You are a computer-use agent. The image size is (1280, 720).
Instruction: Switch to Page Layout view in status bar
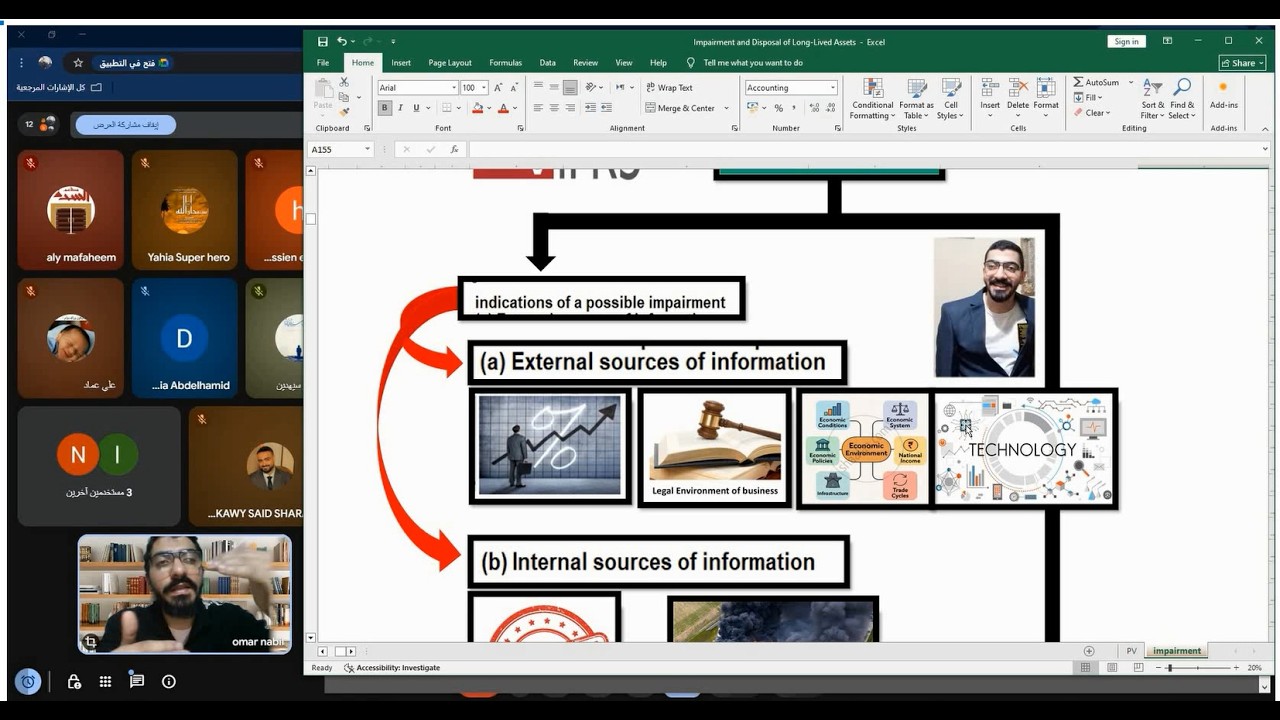(1111, 667)
